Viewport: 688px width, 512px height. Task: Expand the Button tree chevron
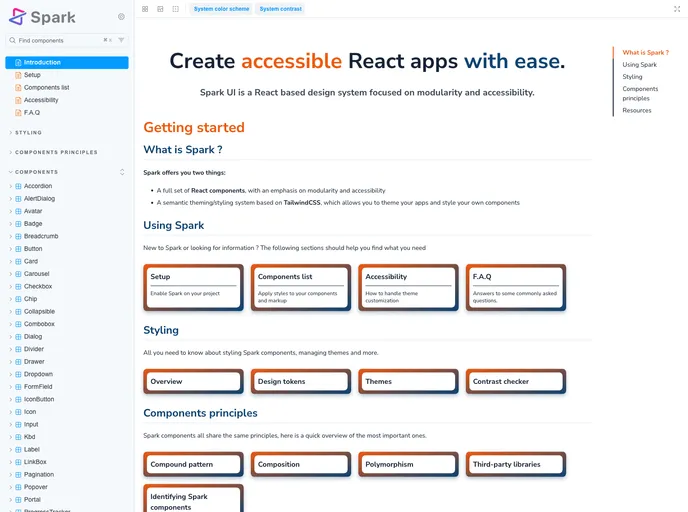coord(11,249)
